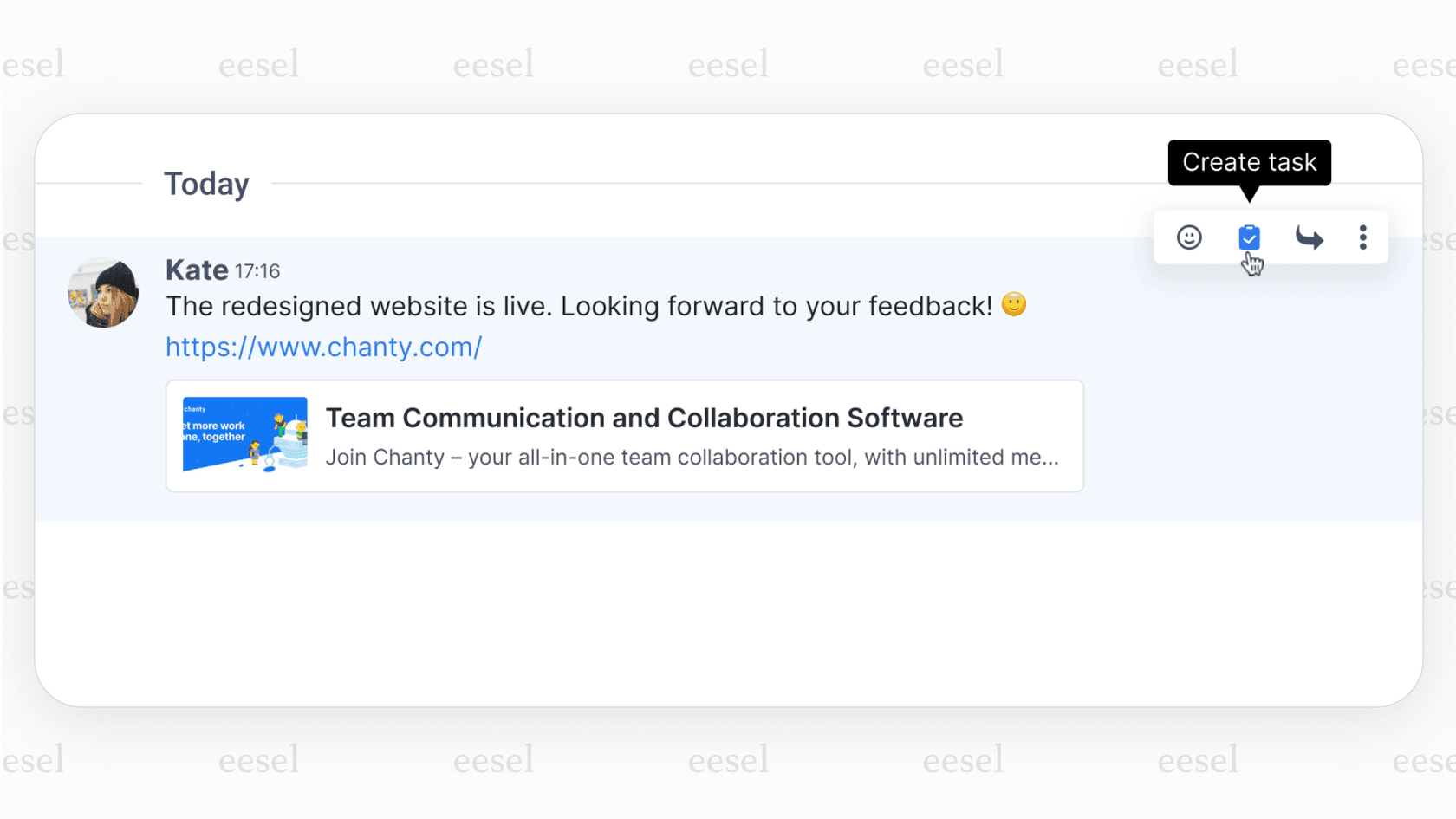Click the Join Chanty description text

click(692, 457)
